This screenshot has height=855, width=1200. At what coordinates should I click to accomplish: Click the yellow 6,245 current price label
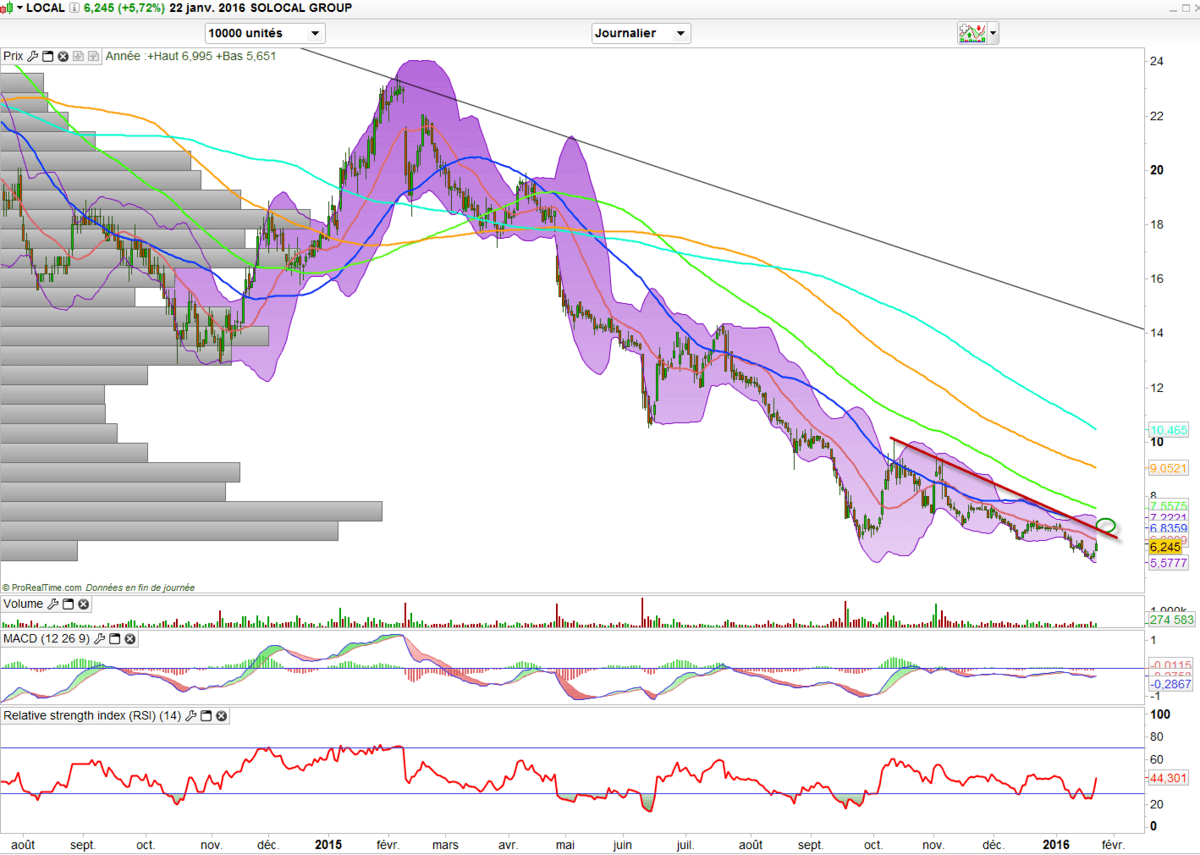click(1166, 547)
